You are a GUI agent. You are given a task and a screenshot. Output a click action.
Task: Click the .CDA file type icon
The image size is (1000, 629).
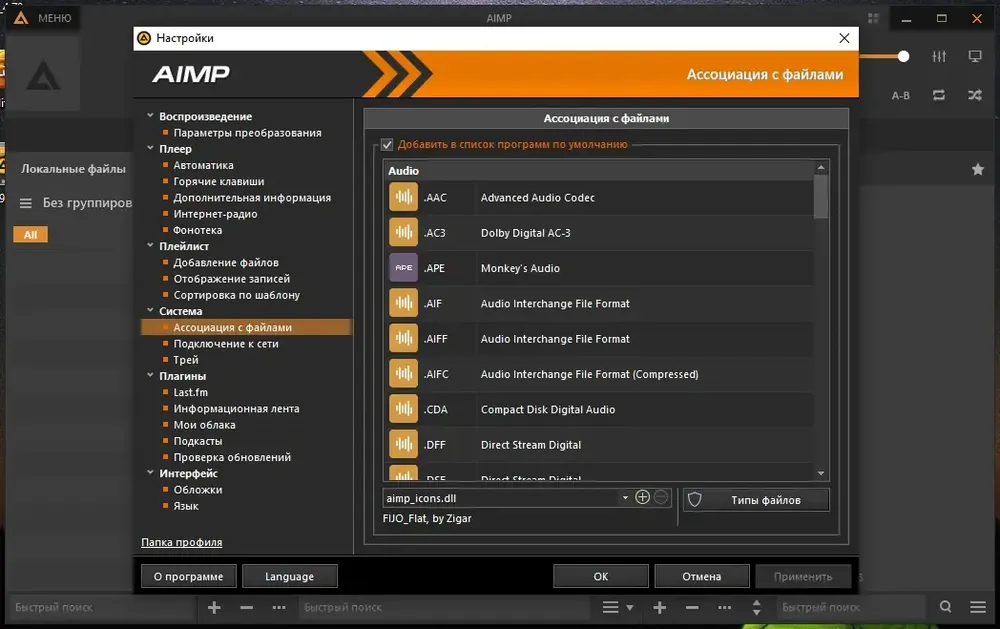click(x=403, y=409)
